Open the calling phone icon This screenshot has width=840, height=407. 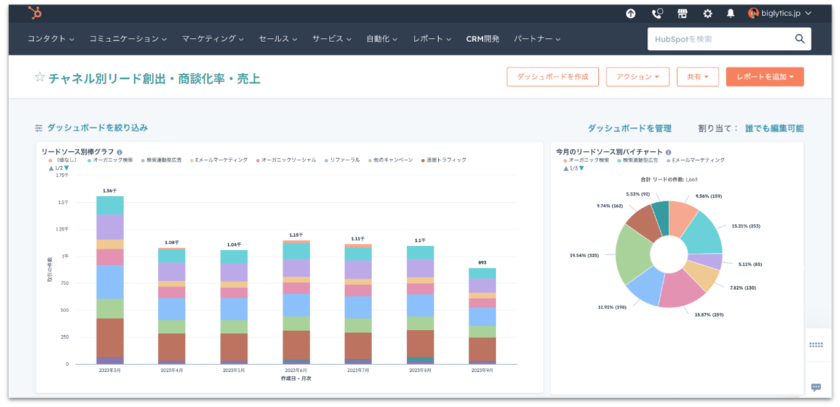click(656, 14)
